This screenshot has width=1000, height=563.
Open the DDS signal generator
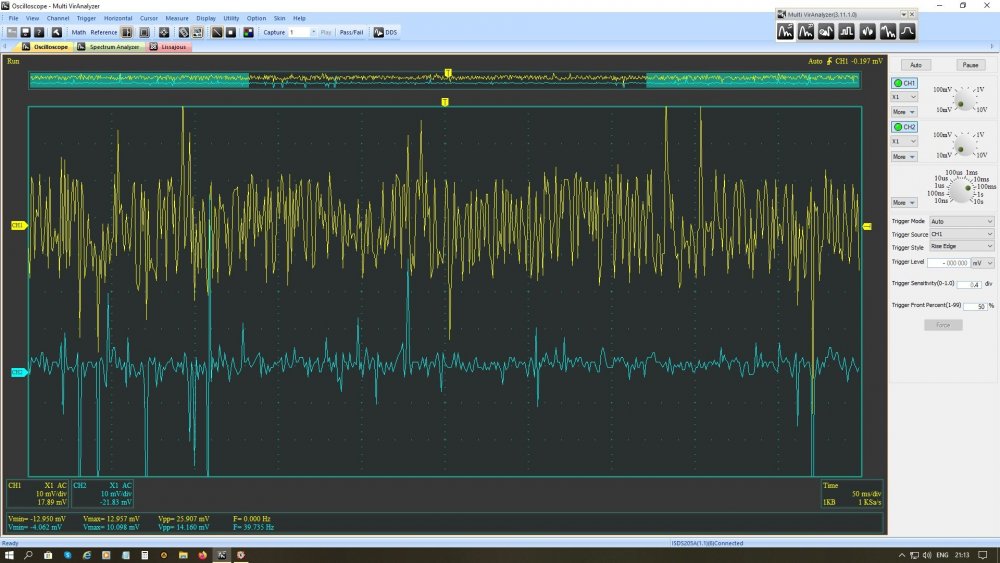(385, 32)
